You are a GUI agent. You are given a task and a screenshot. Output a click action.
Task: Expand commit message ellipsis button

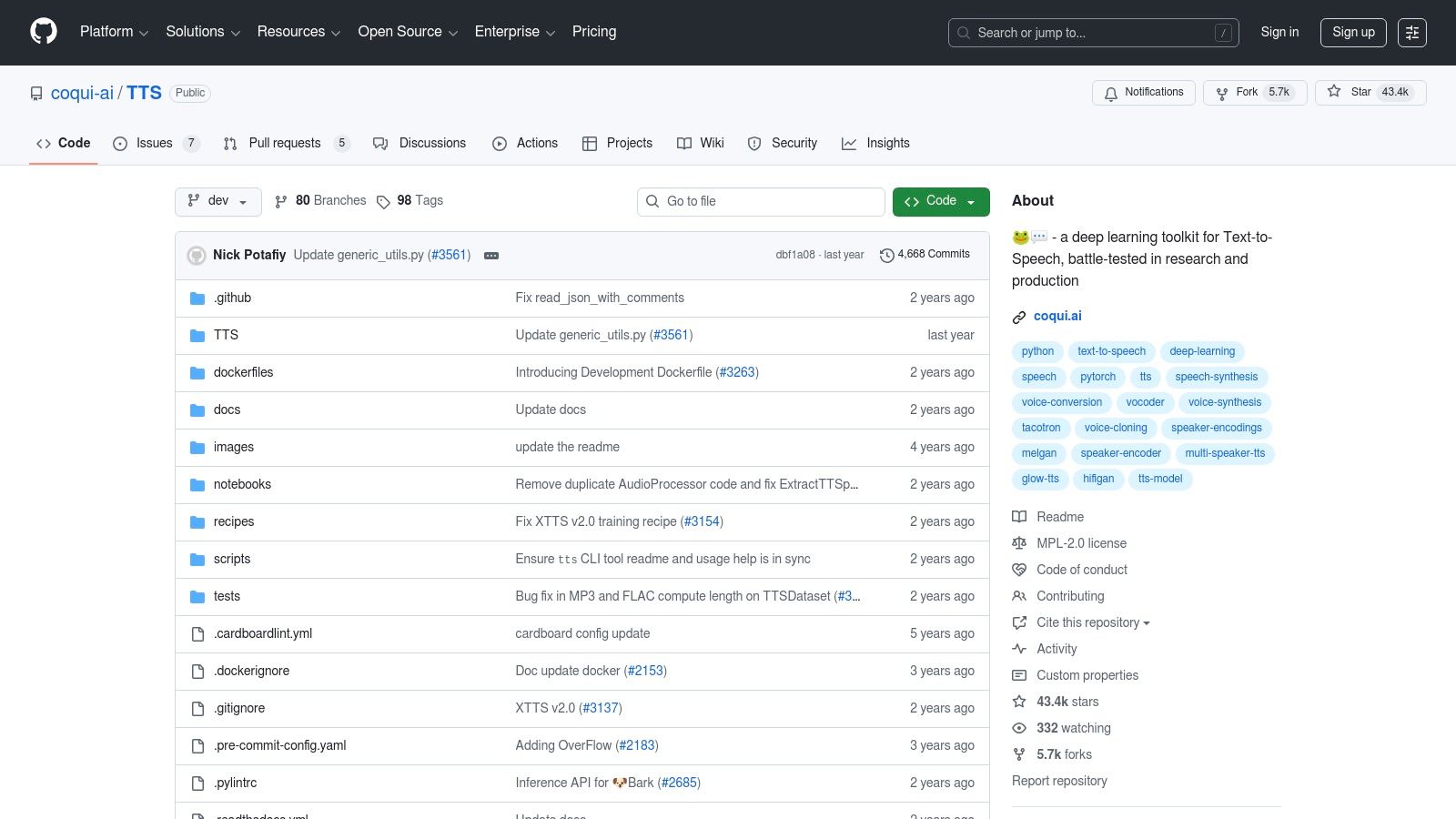click(x=491, y=256)
